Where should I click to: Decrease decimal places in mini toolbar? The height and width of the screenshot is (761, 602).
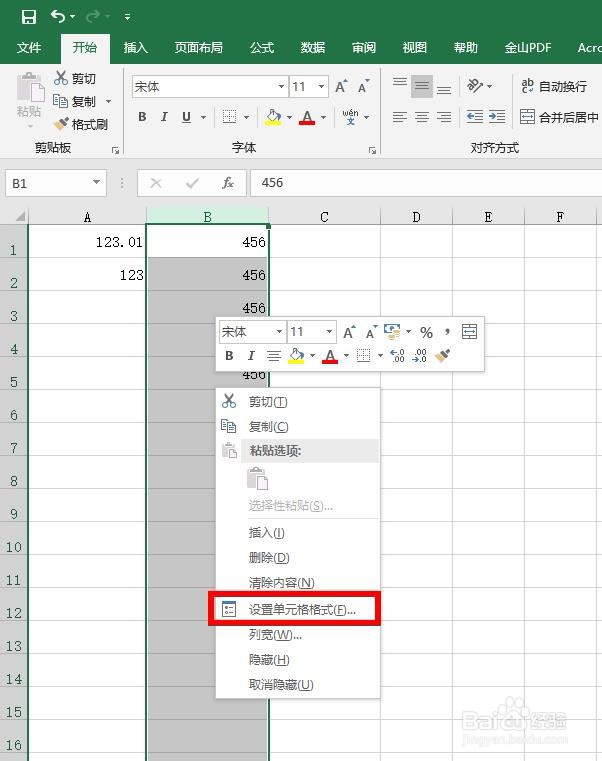click(x=419, y=356)
